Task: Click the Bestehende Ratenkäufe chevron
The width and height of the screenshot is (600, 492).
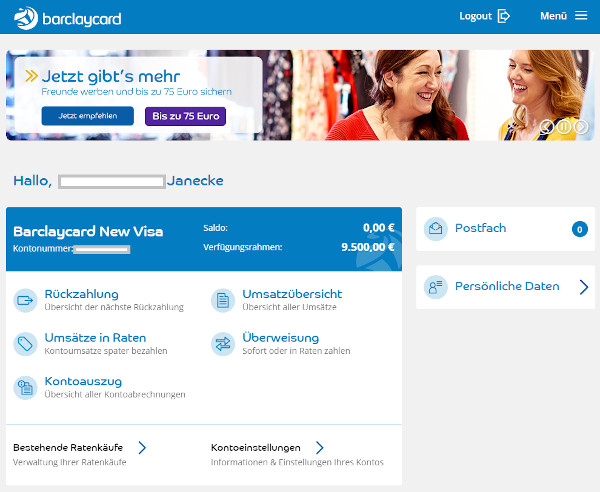Action: coord(142,447)
